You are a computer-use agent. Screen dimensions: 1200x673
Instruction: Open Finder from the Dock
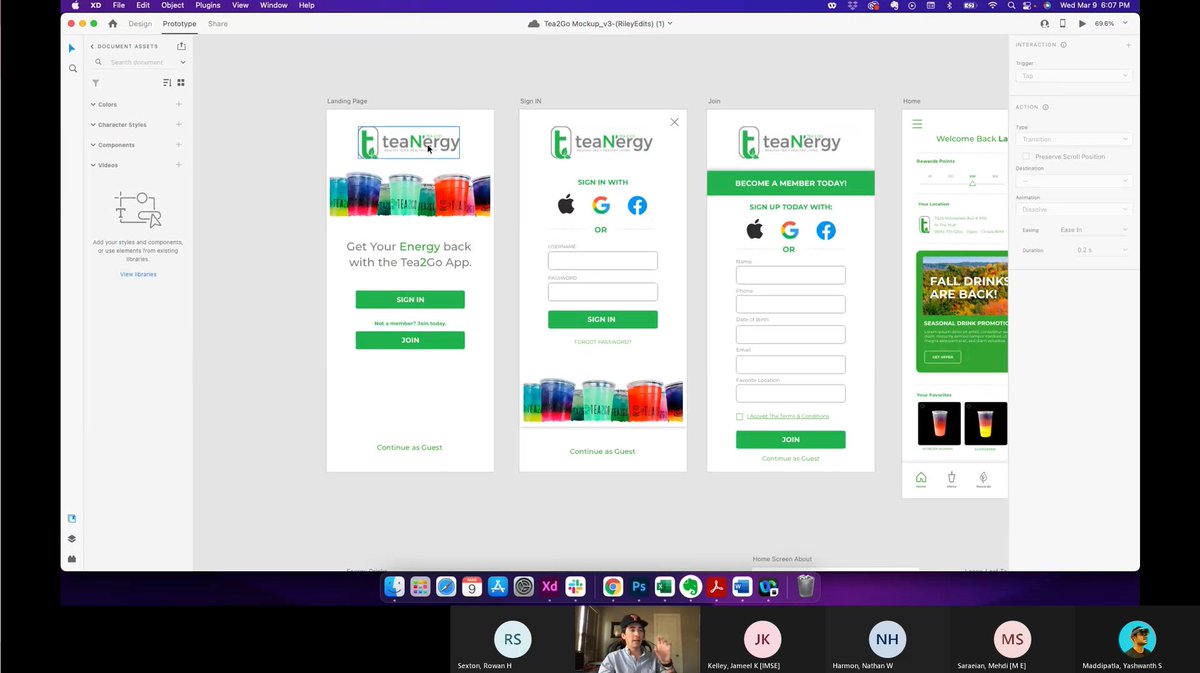(394, 587)
